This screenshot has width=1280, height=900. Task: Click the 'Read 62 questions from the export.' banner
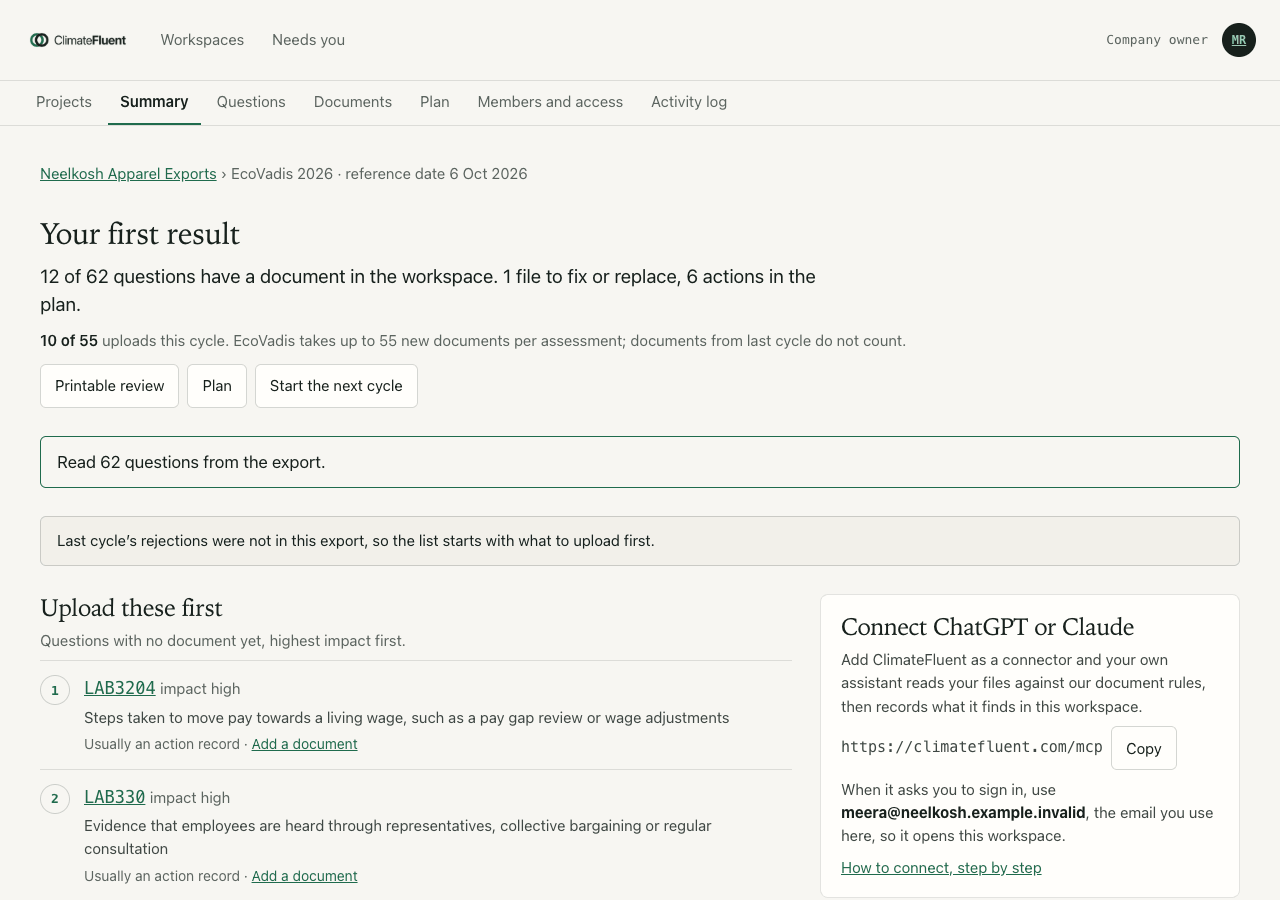640,462
